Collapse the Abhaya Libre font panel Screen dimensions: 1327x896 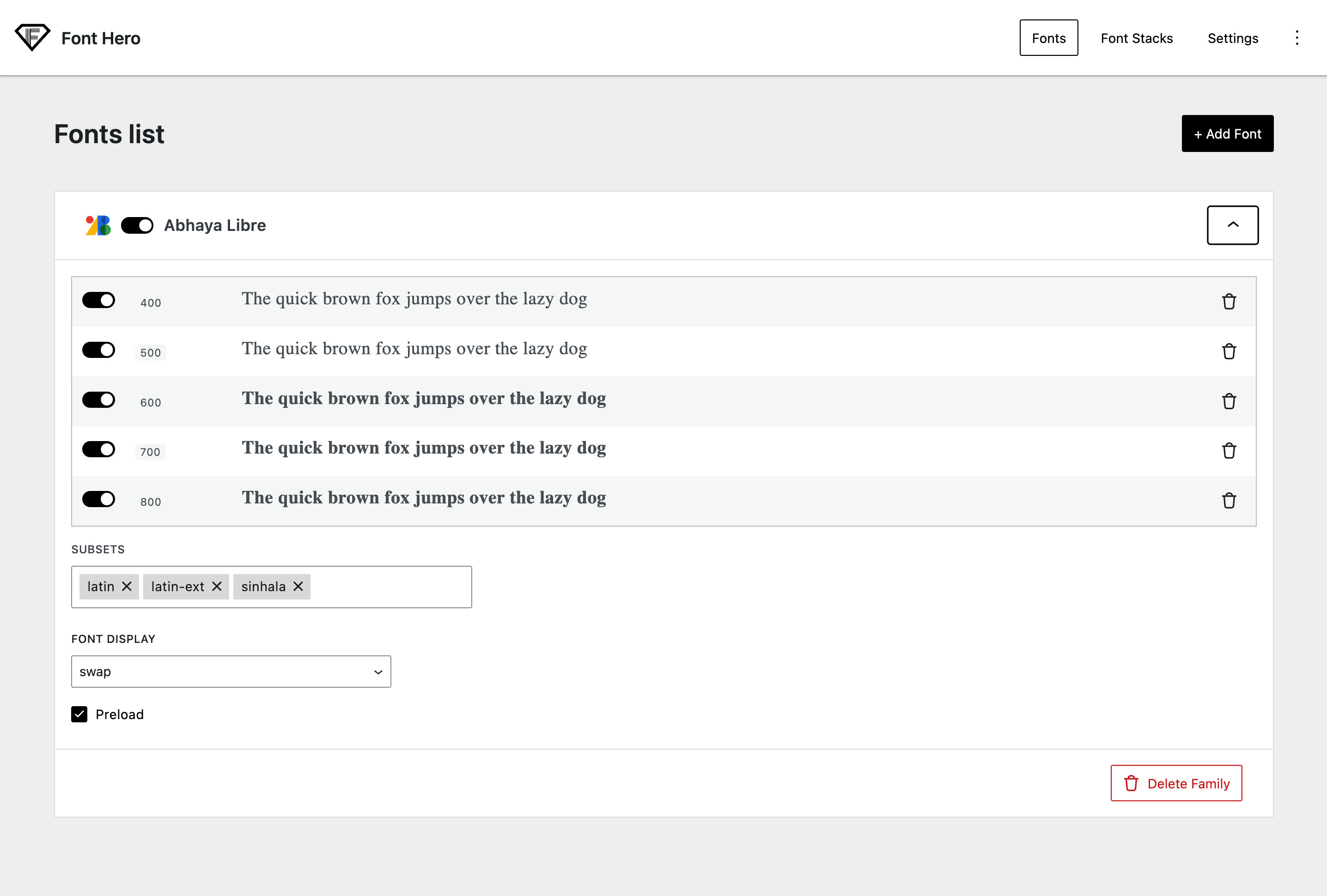pyautogui.click(x=1233, y=225)
